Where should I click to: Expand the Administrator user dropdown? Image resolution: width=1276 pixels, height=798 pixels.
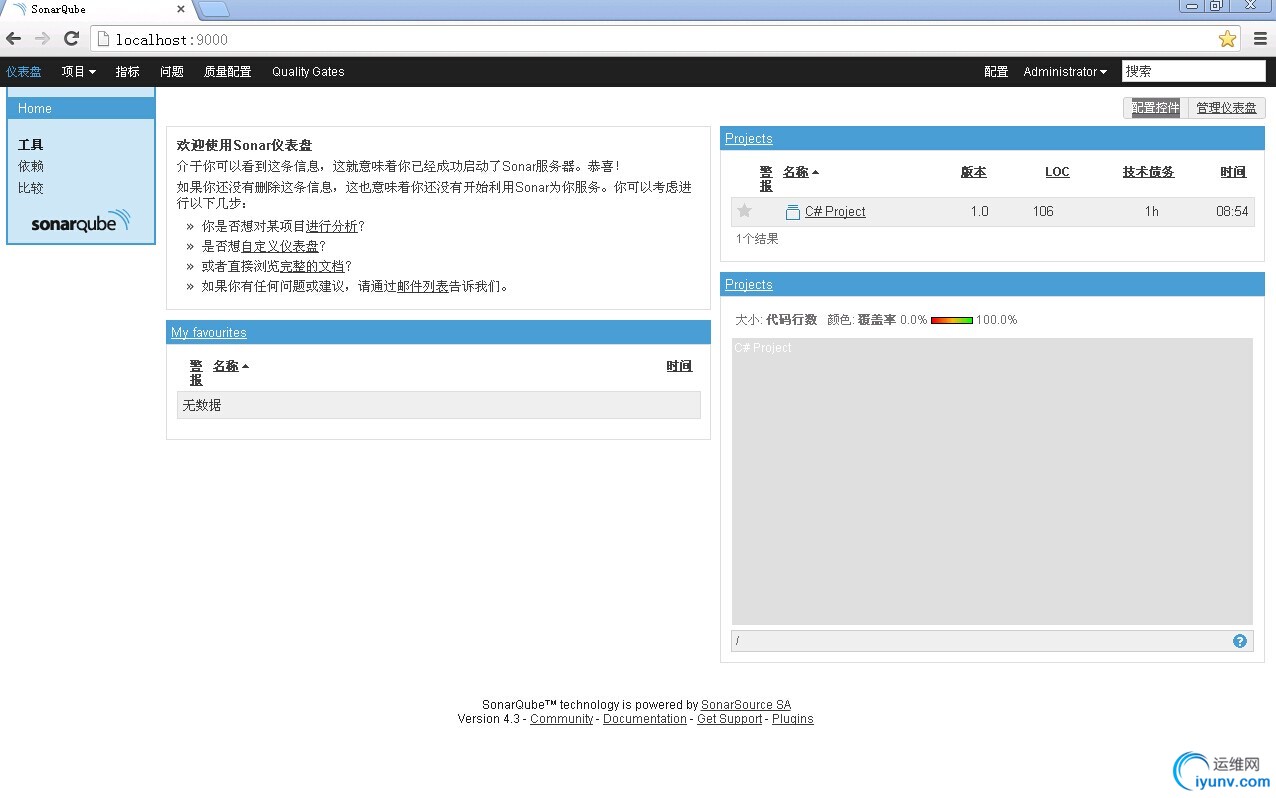(1065, 72)
